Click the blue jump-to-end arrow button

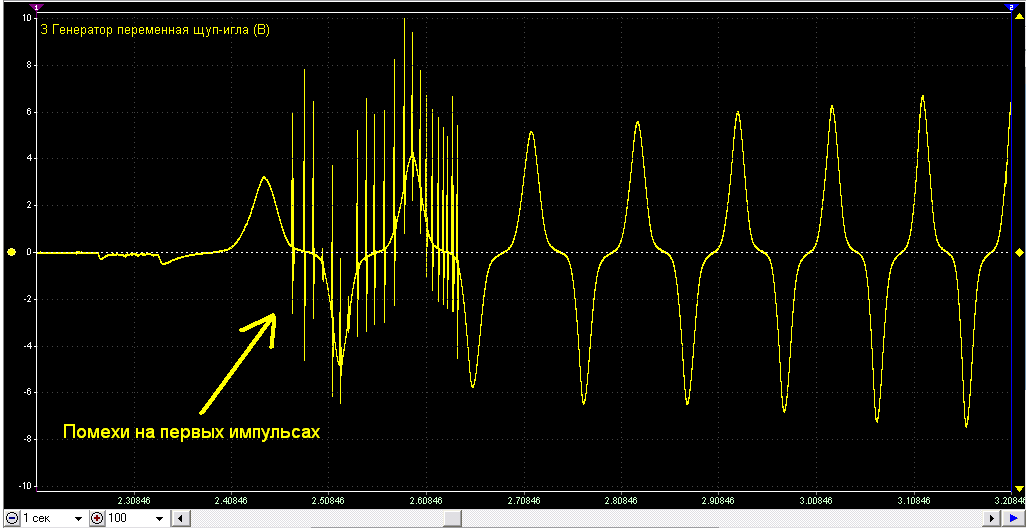point(1014,518)
